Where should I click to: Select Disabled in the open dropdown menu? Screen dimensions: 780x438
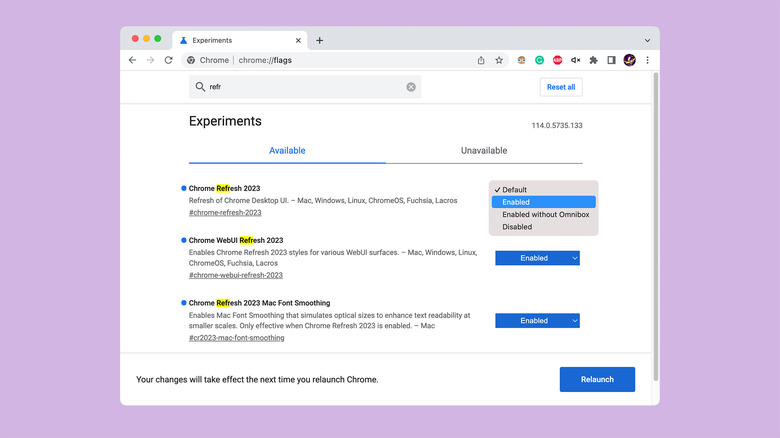(543, 227)
